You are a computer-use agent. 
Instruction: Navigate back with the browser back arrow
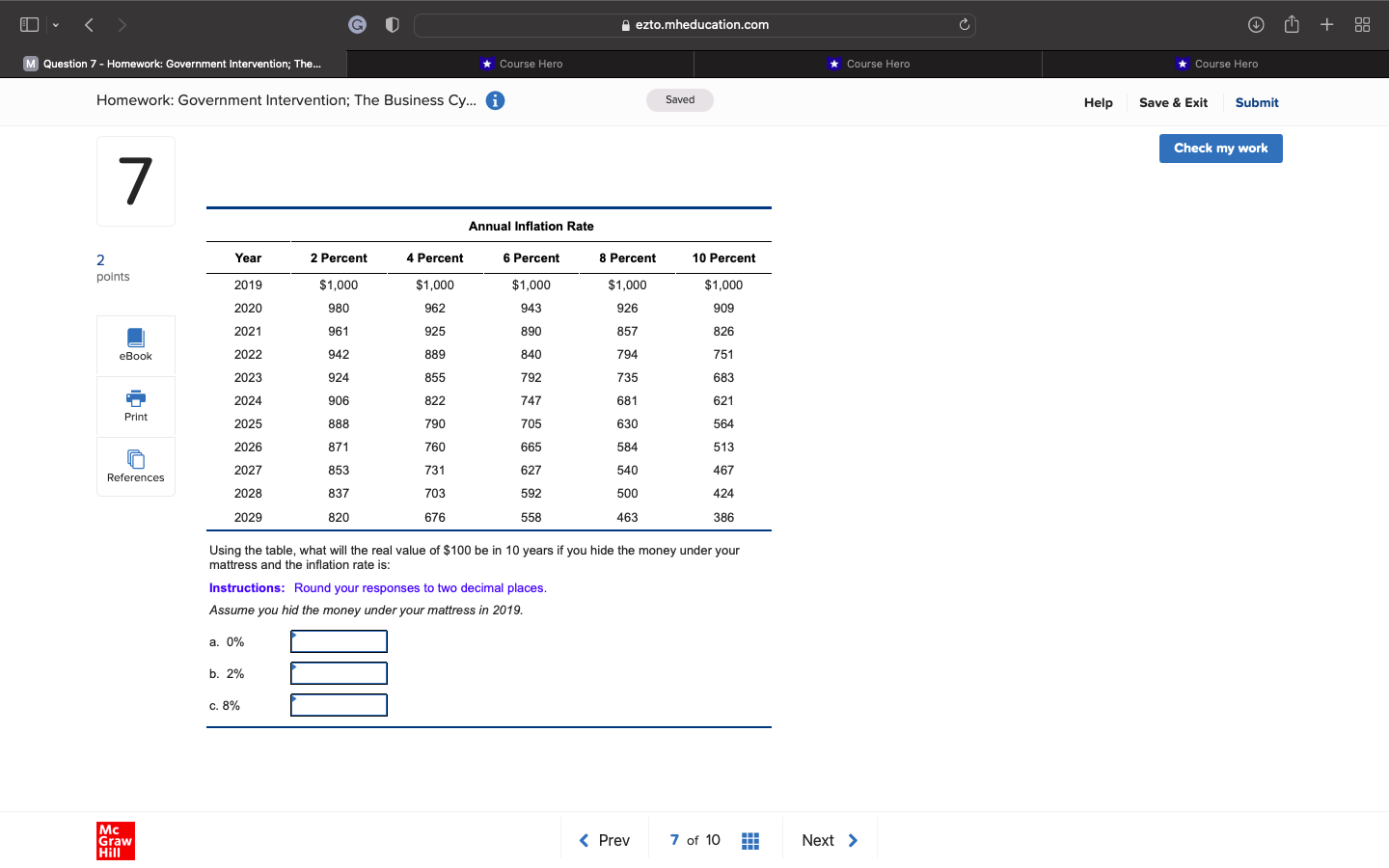click(x=89, y=24)
